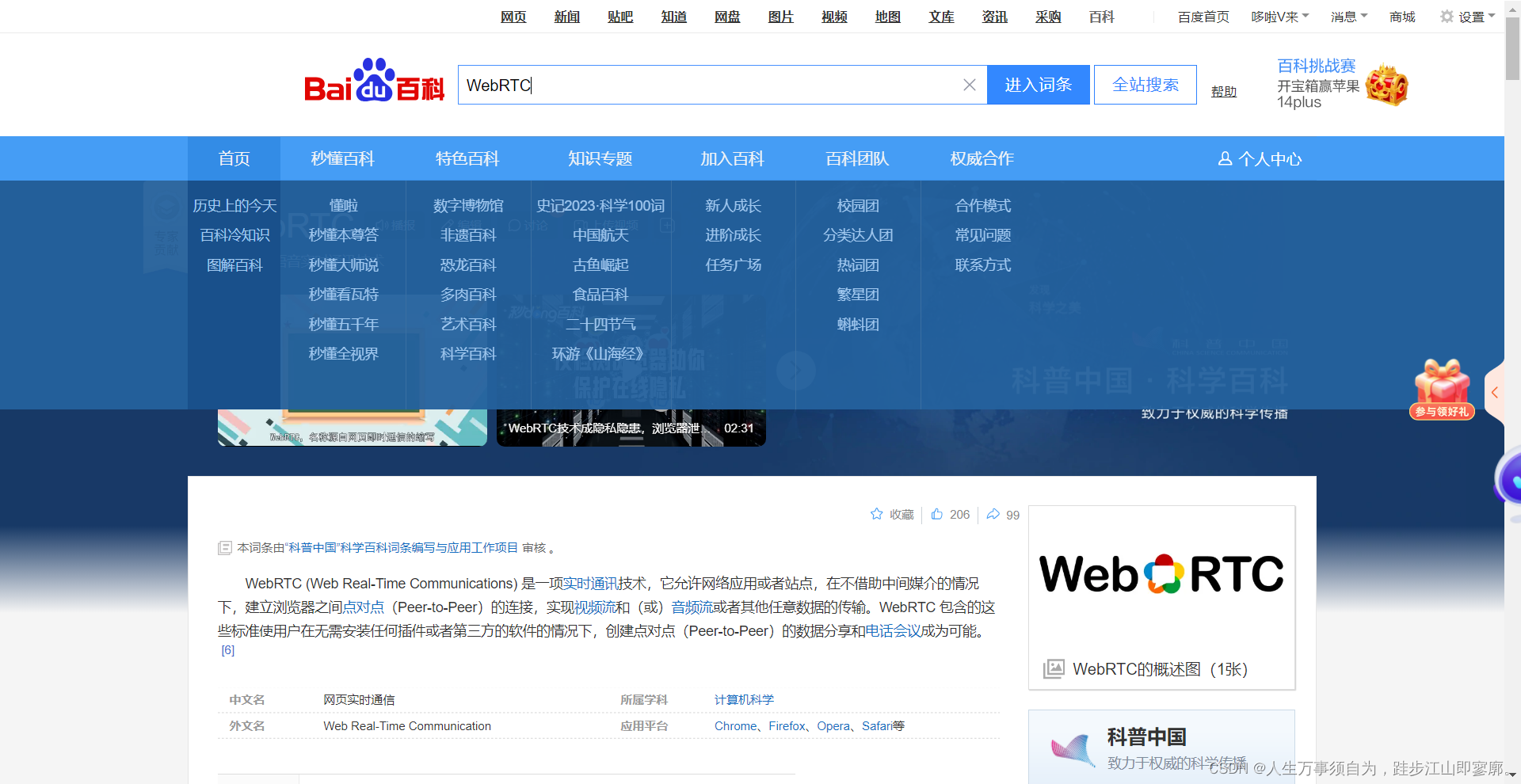Select the 百科团队 navigation tab

coord(857,158)
